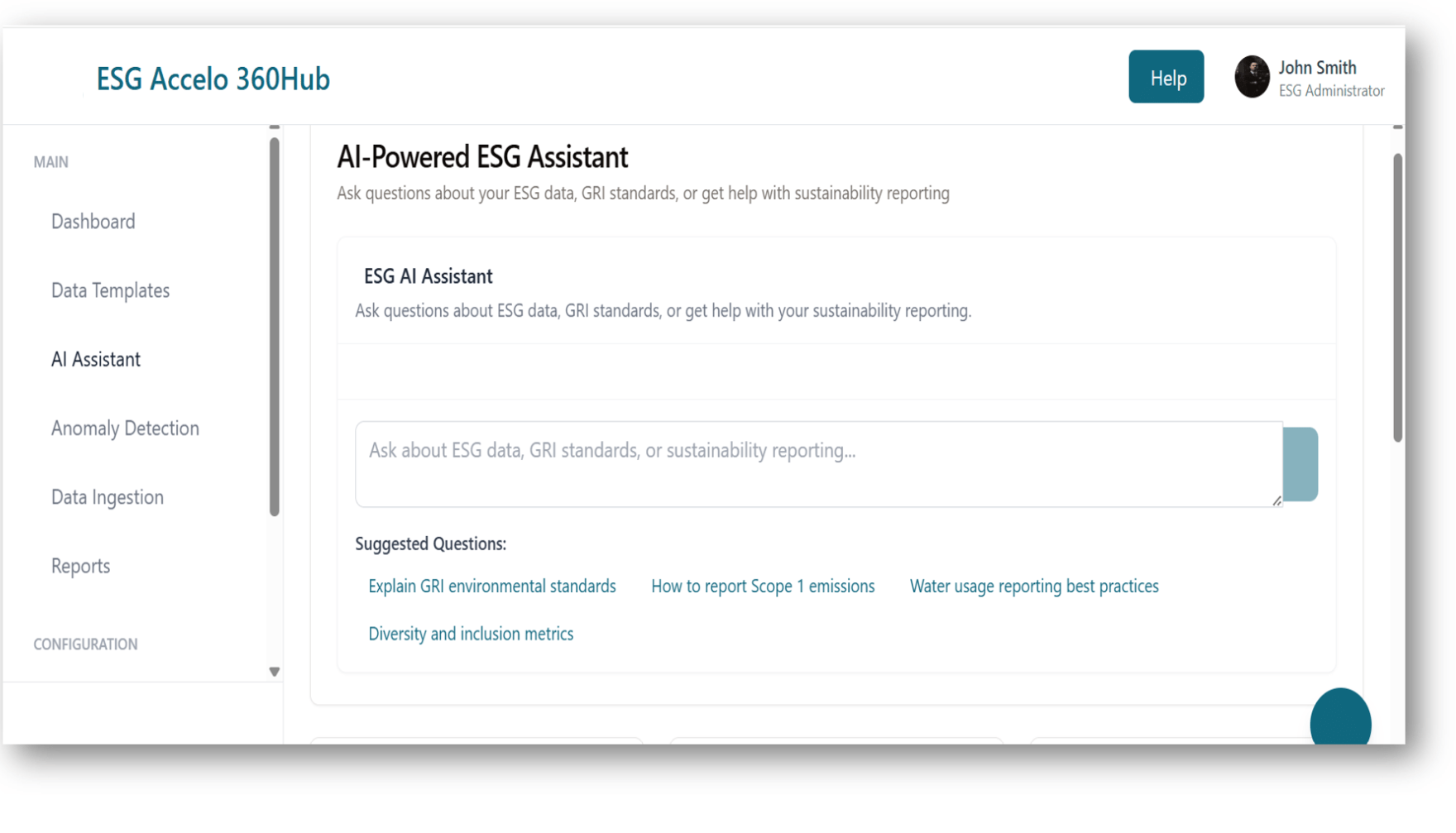Click the textarea resize handle corner
Image resolution: width=1456 pixels, height=833 pixels.
click(x=1276, y=500)
